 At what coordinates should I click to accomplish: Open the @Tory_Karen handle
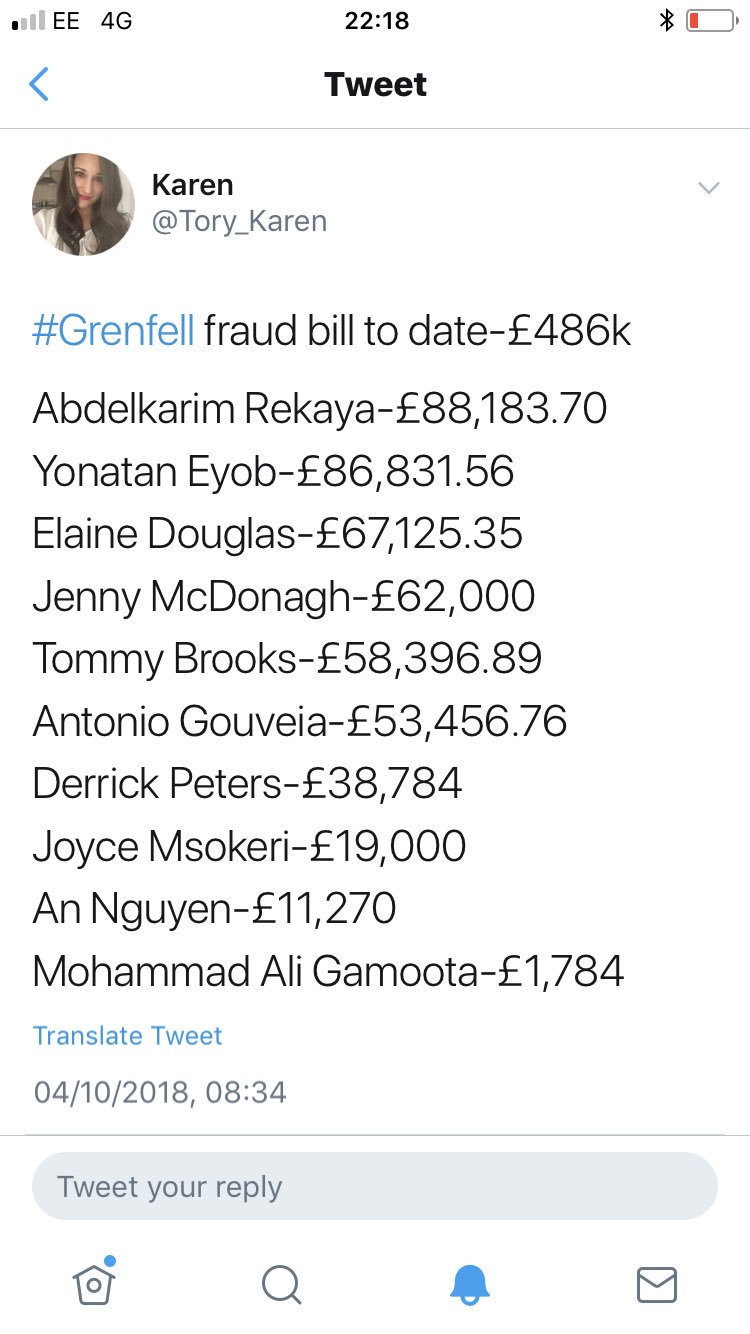coord(239,221)
